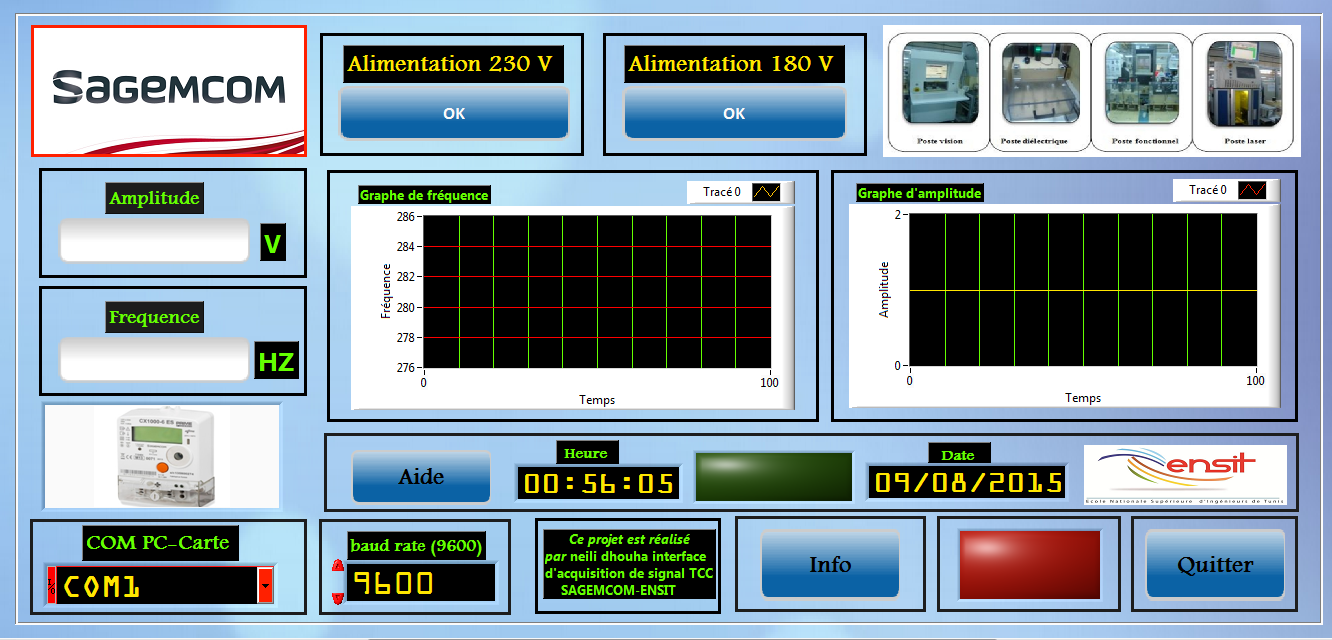Click the ENSIT logo
Image resolution: width=1332 pixels, height=640 pixels.
click(x=1186, y=474)
